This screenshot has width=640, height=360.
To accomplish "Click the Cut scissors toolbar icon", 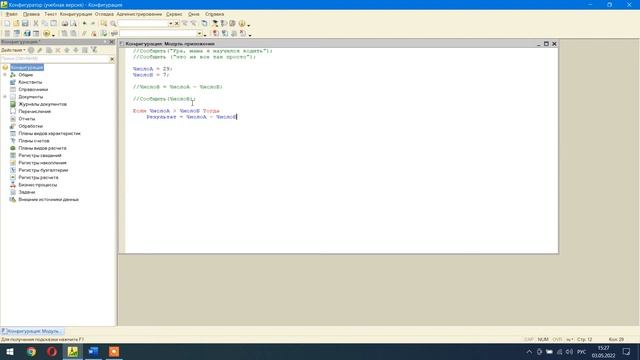I will pyautogui.click(x=36, y=24).
